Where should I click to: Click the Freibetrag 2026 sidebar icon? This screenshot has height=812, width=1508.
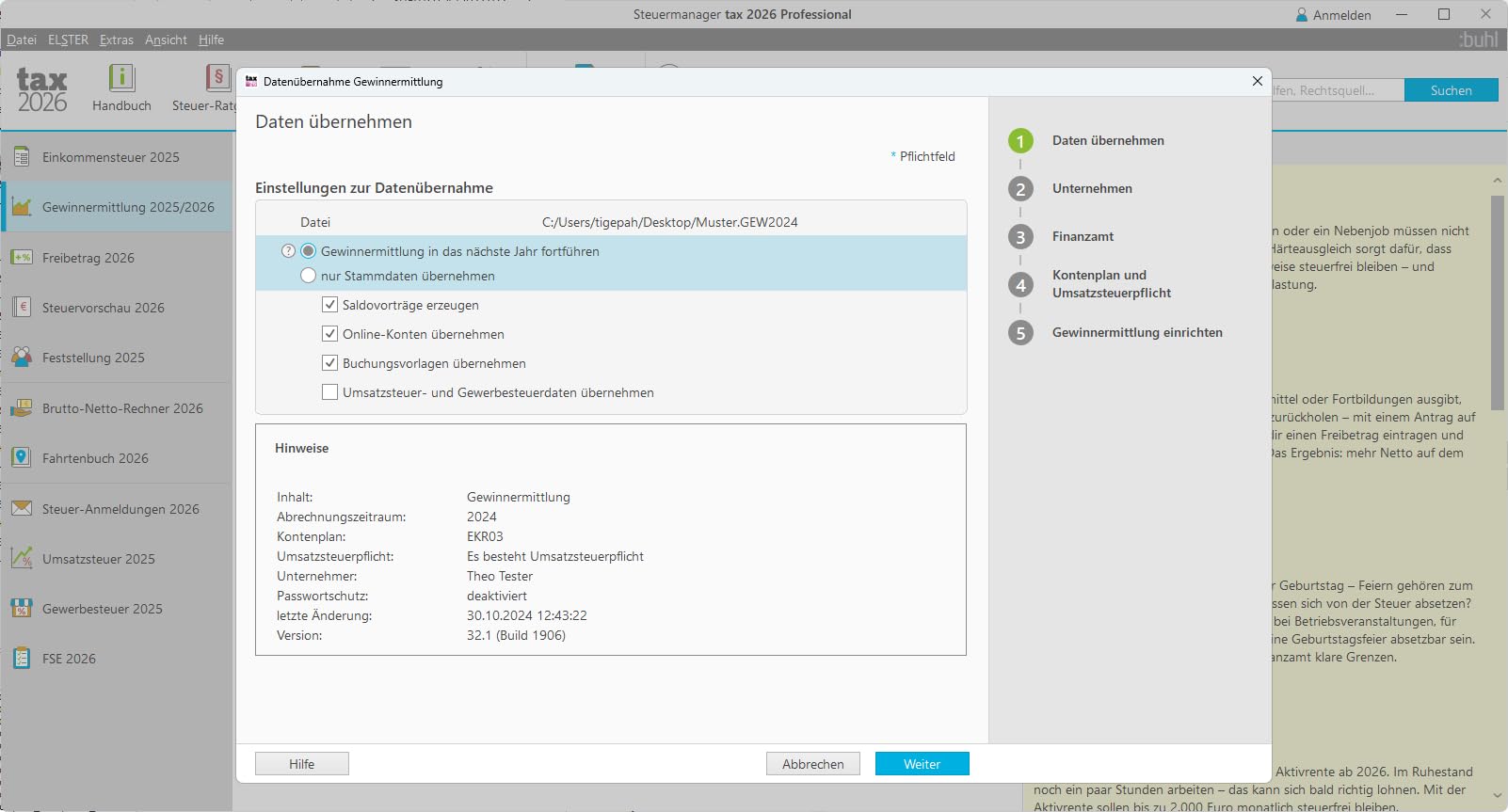click(x=22, y=258)
